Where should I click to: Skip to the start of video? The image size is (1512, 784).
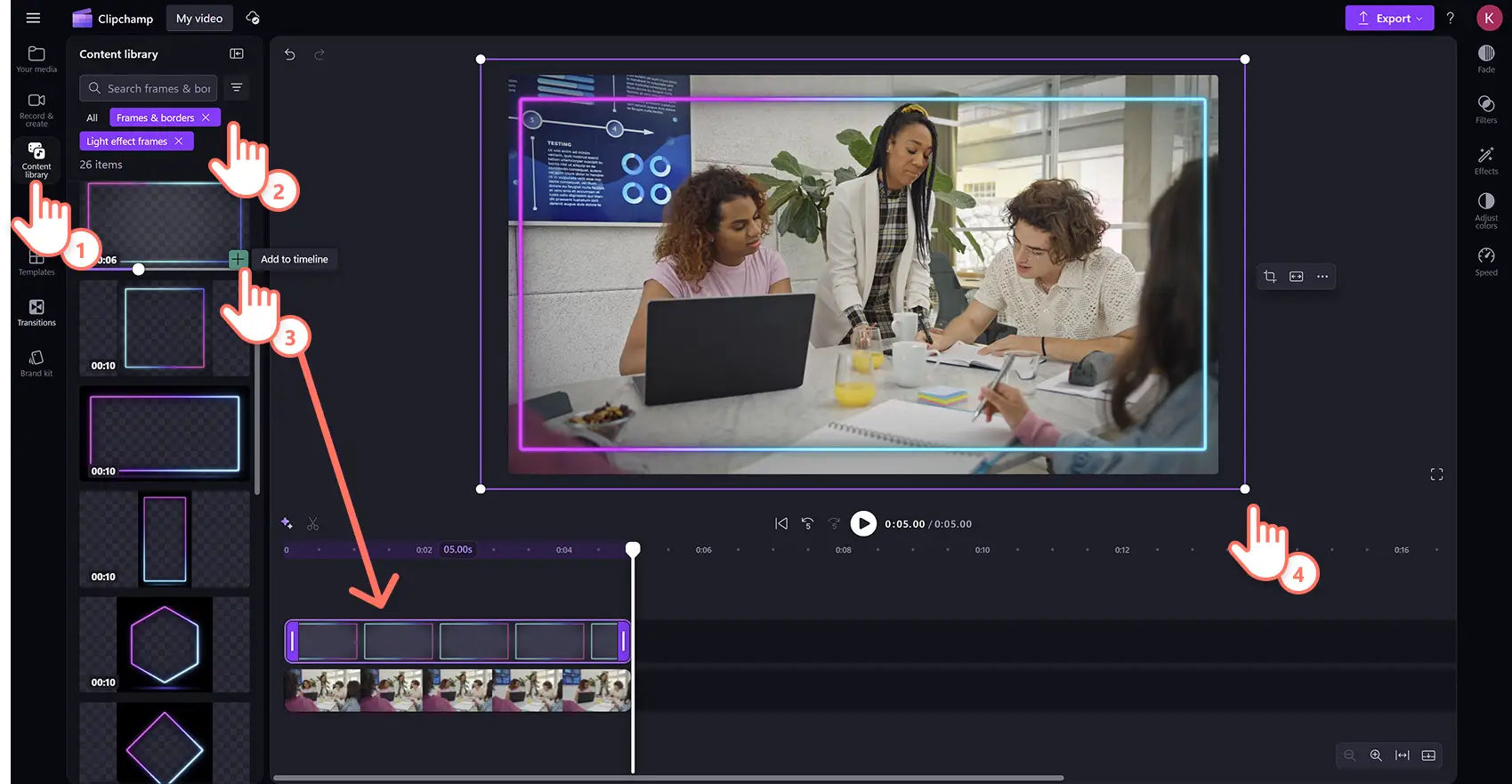pyautogui.click(x=781, y=524)
